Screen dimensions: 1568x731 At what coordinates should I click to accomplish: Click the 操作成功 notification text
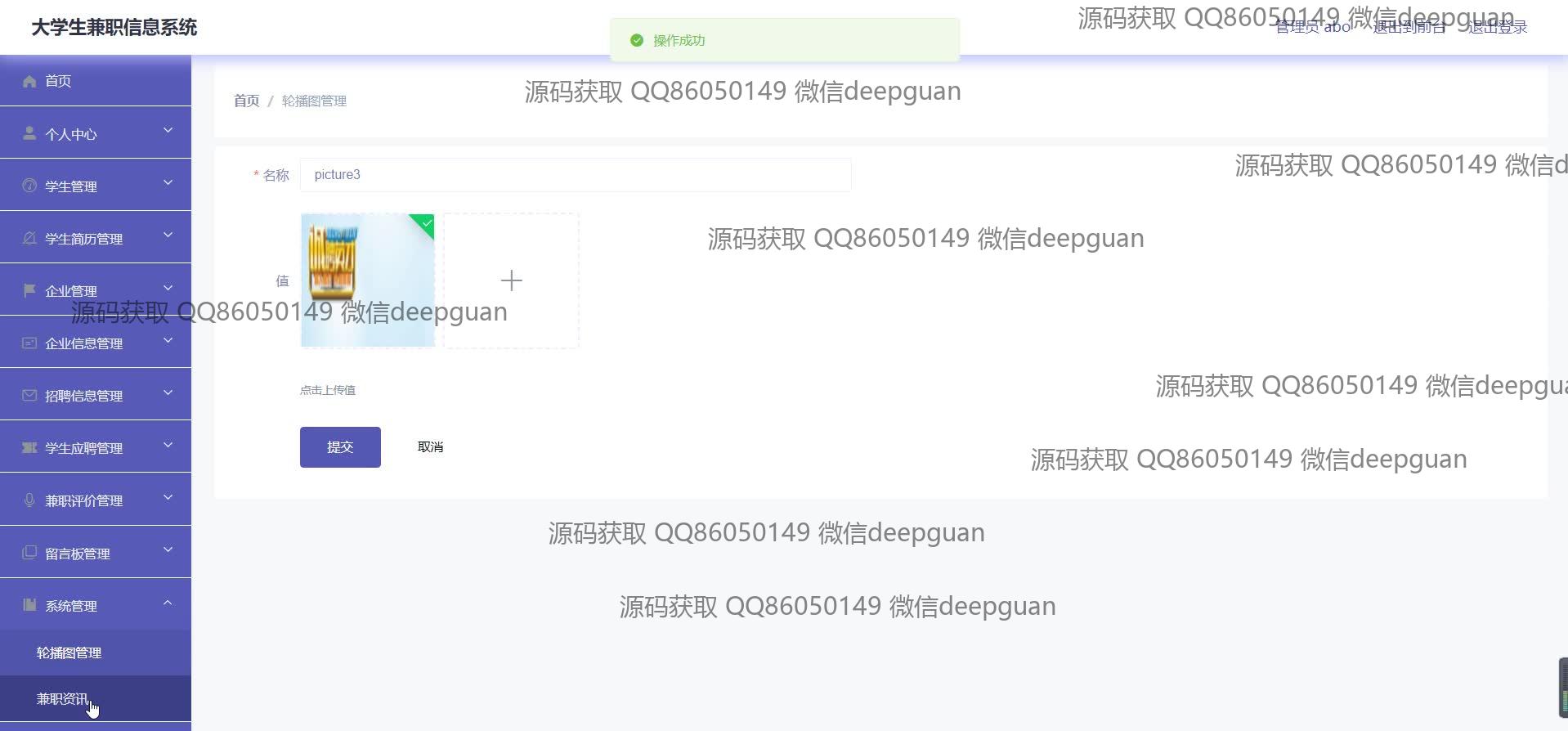(x=679, y=40)
